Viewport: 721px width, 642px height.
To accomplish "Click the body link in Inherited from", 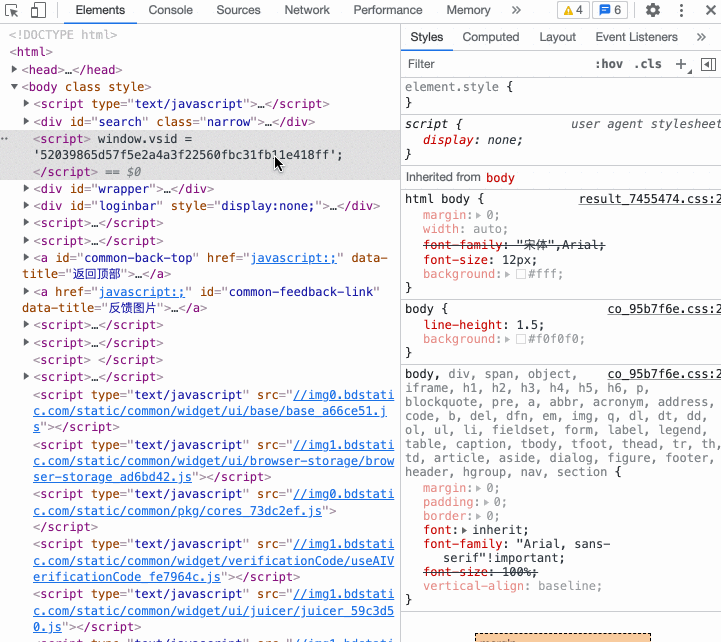I will 500,178.
